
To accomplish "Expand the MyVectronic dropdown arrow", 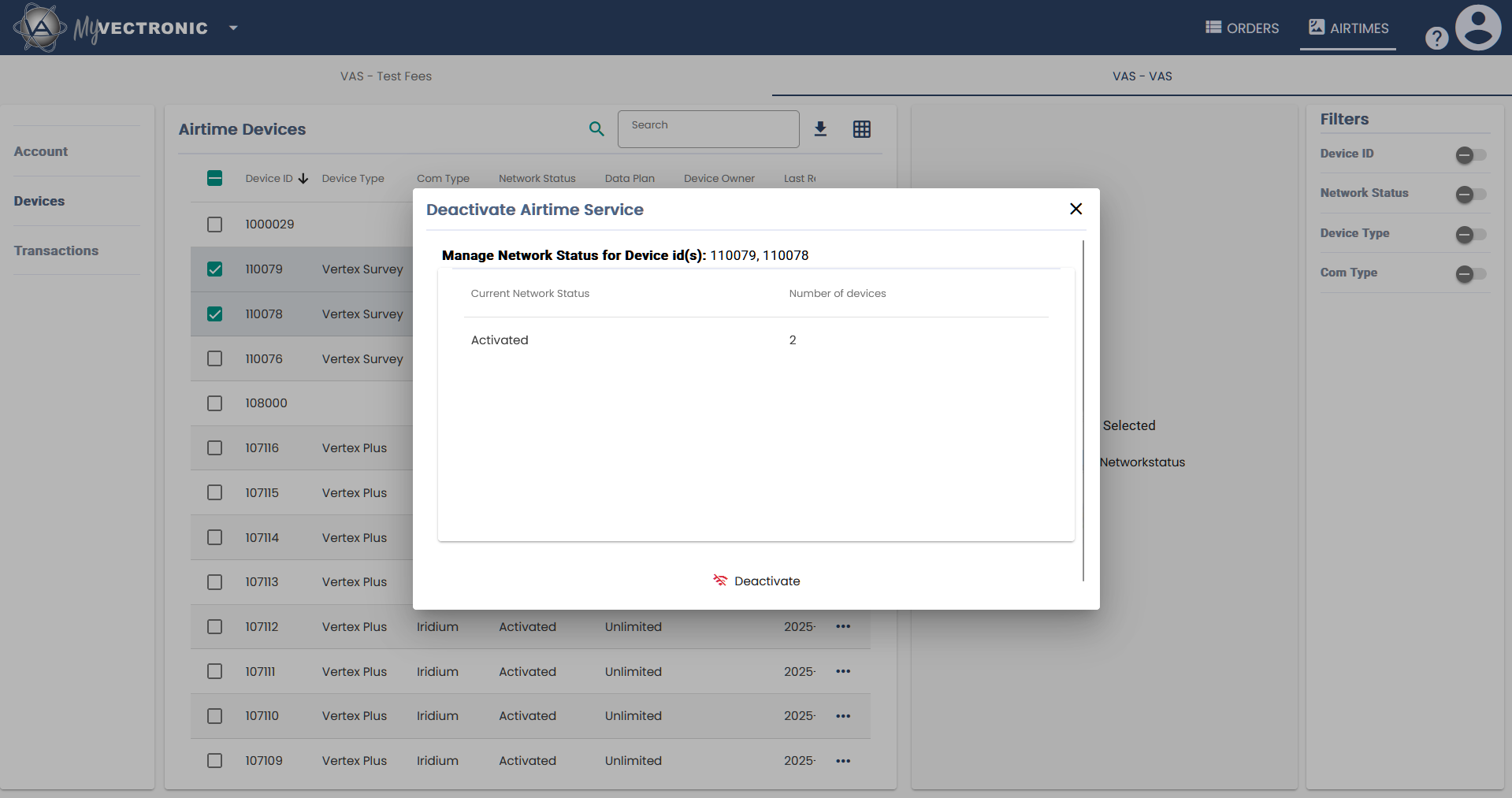I will (233, 28).
